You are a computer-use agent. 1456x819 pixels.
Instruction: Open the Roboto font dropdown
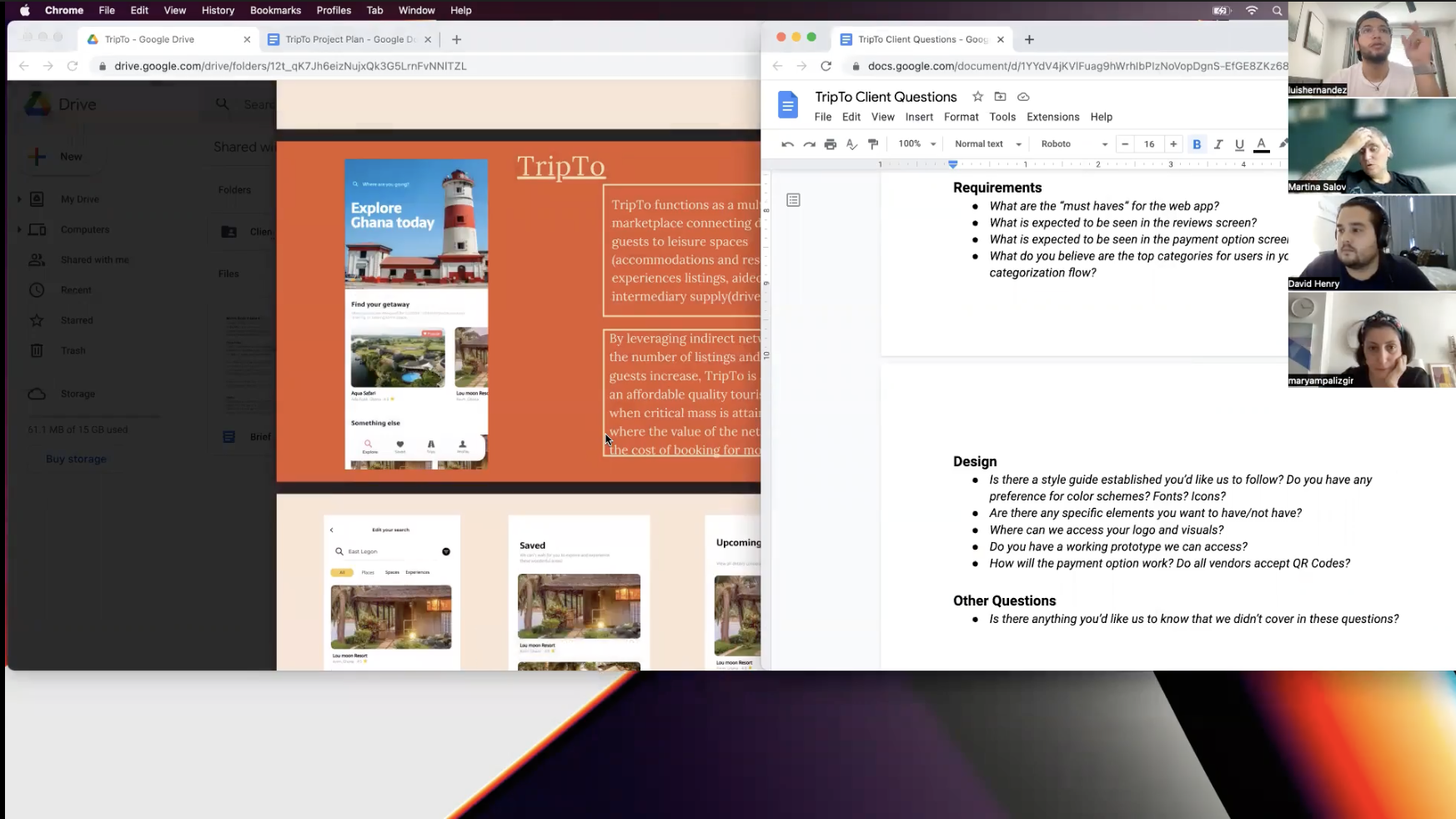(x=1074, y=144)
